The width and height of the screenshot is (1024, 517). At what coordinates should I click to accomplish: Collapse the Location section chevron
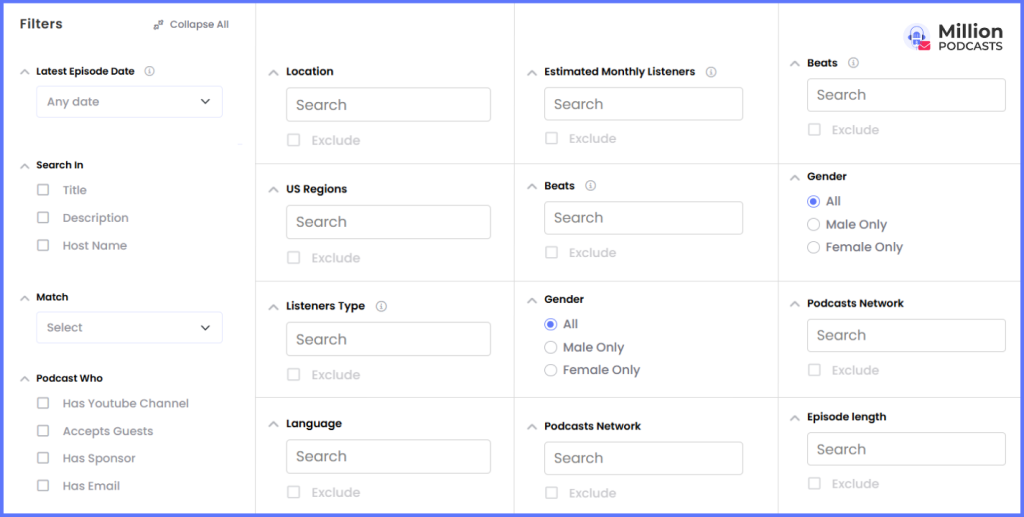tap(273, 72)
